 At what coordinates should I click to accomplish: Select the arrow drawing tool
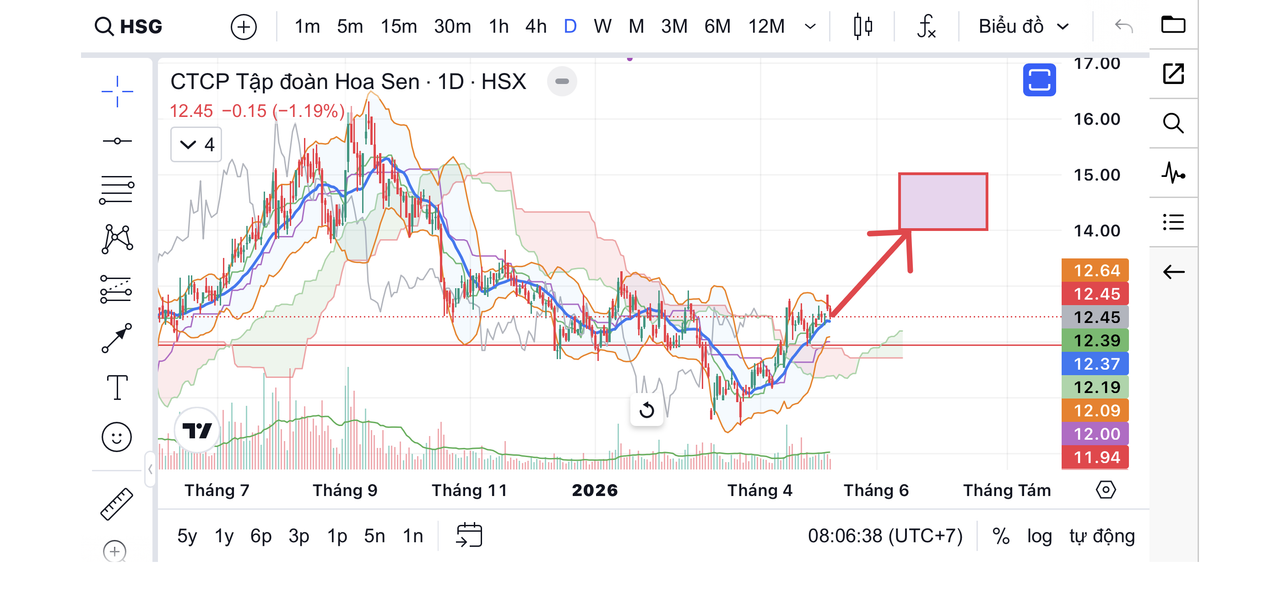coord(117,338)
